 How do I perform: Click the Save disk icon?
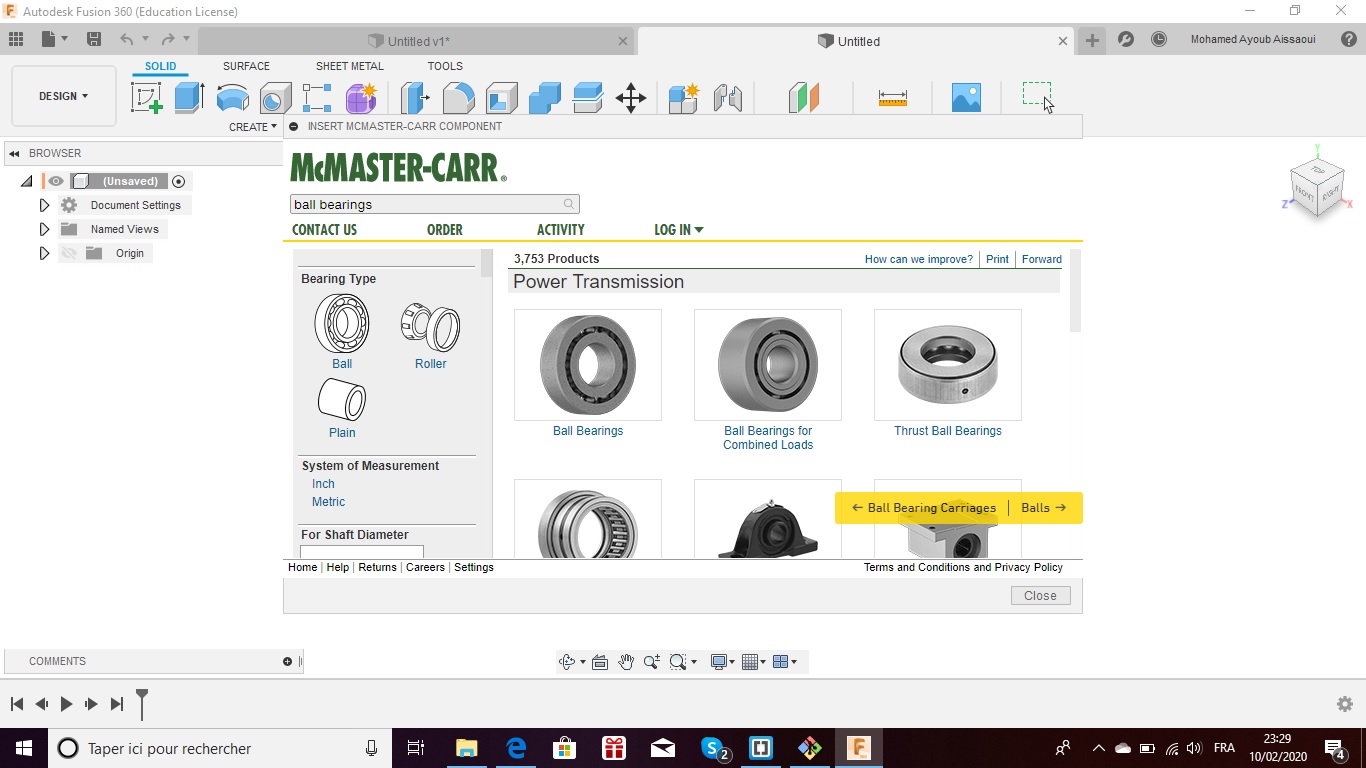point(94,40)
